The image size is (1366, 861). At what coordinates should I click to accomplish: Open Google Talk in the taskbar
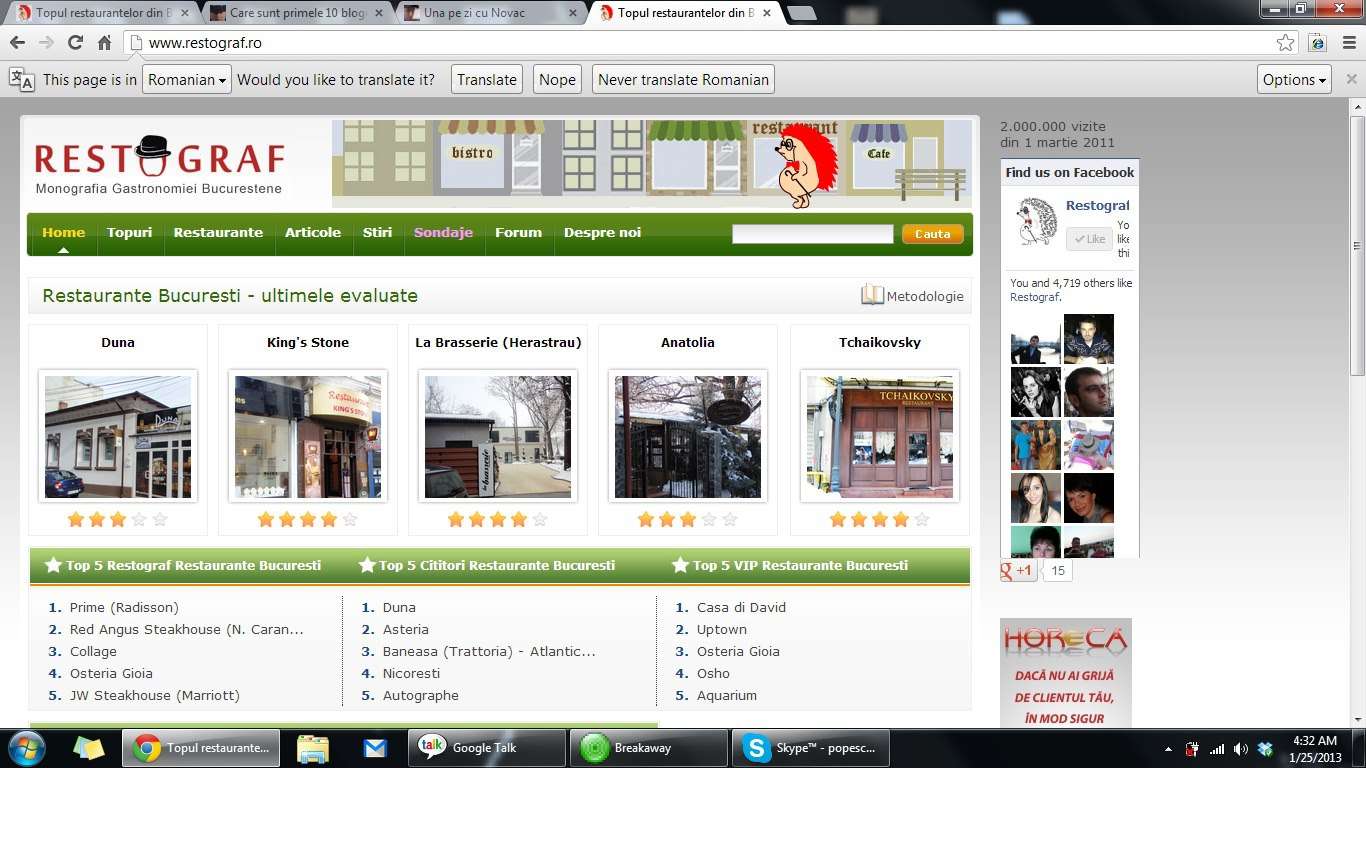[x=486, y=748]
